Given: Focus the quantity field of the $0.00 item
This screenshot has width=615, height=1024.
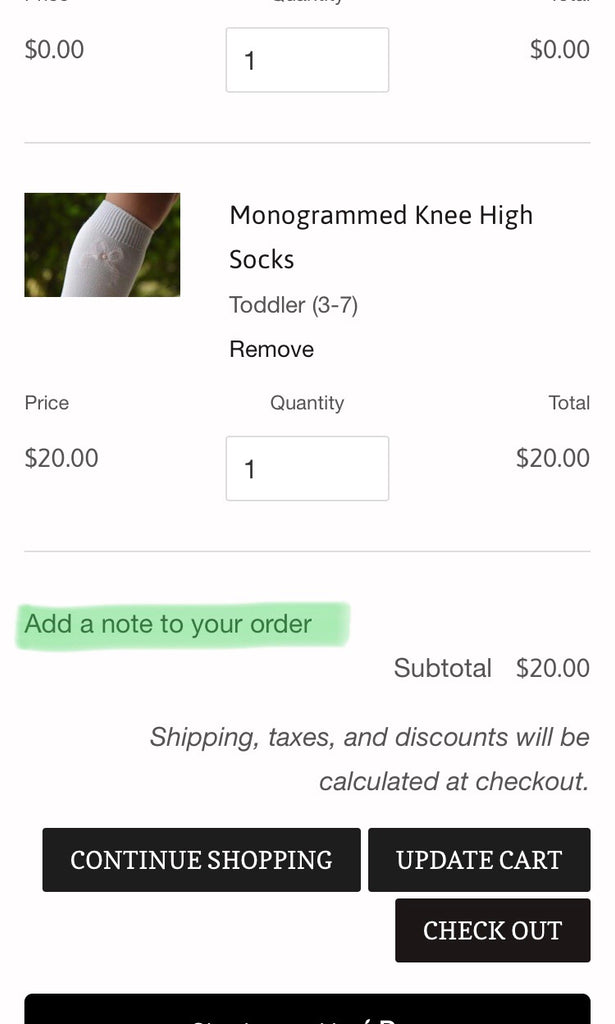Looking at the screenshot, I should [x=307, y=60].
